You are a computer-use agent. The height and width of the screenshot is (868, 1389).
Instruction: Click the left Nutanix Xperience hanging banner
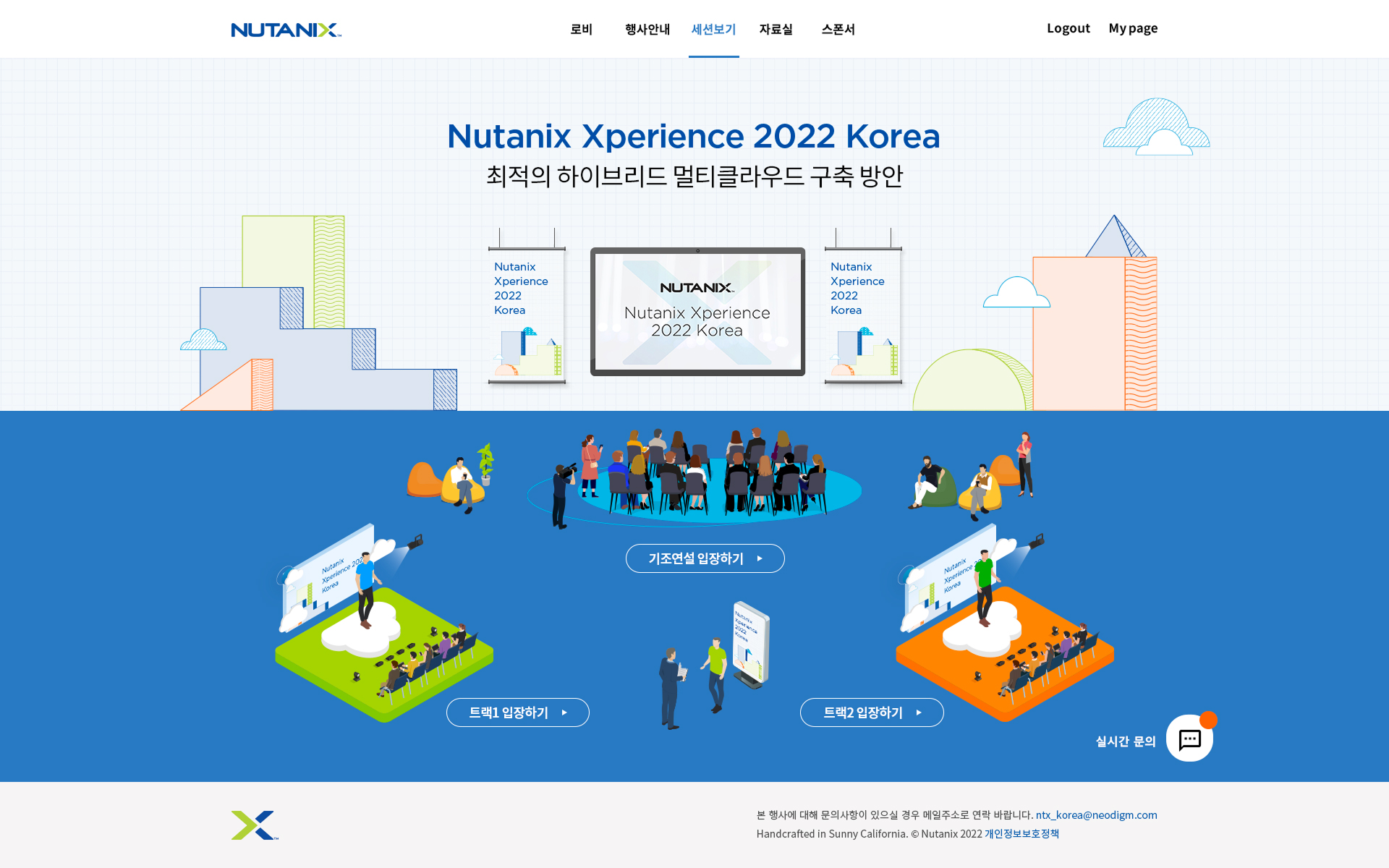[527, 307]
